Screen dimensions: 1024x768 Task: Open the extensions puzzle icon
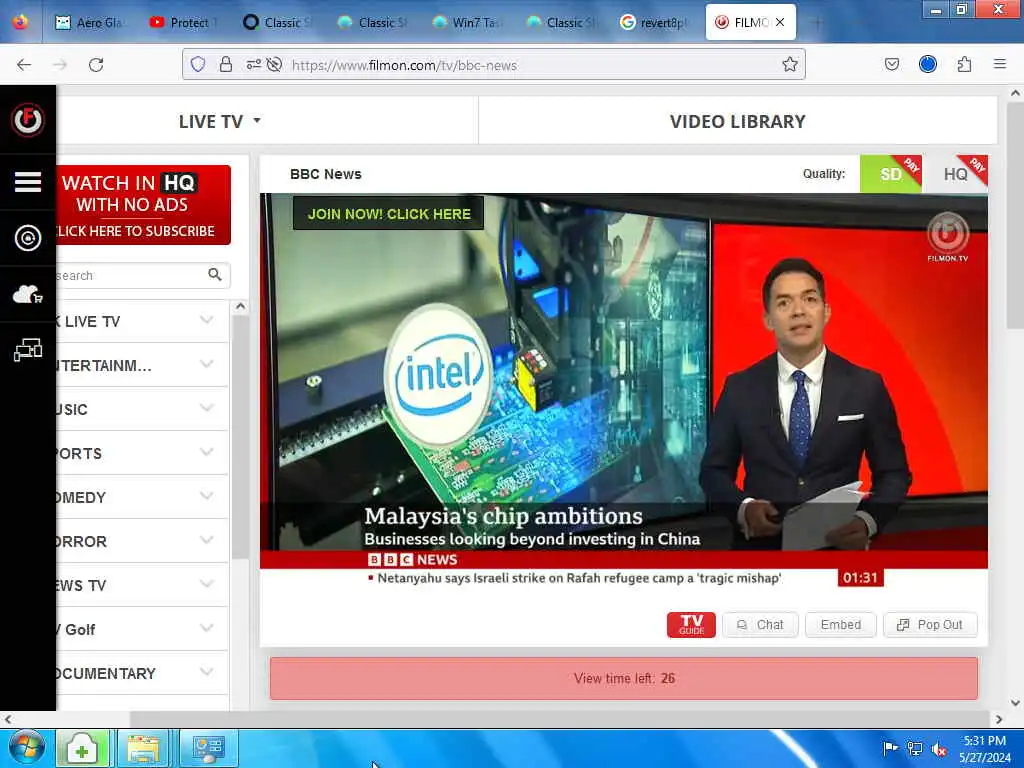964,64
